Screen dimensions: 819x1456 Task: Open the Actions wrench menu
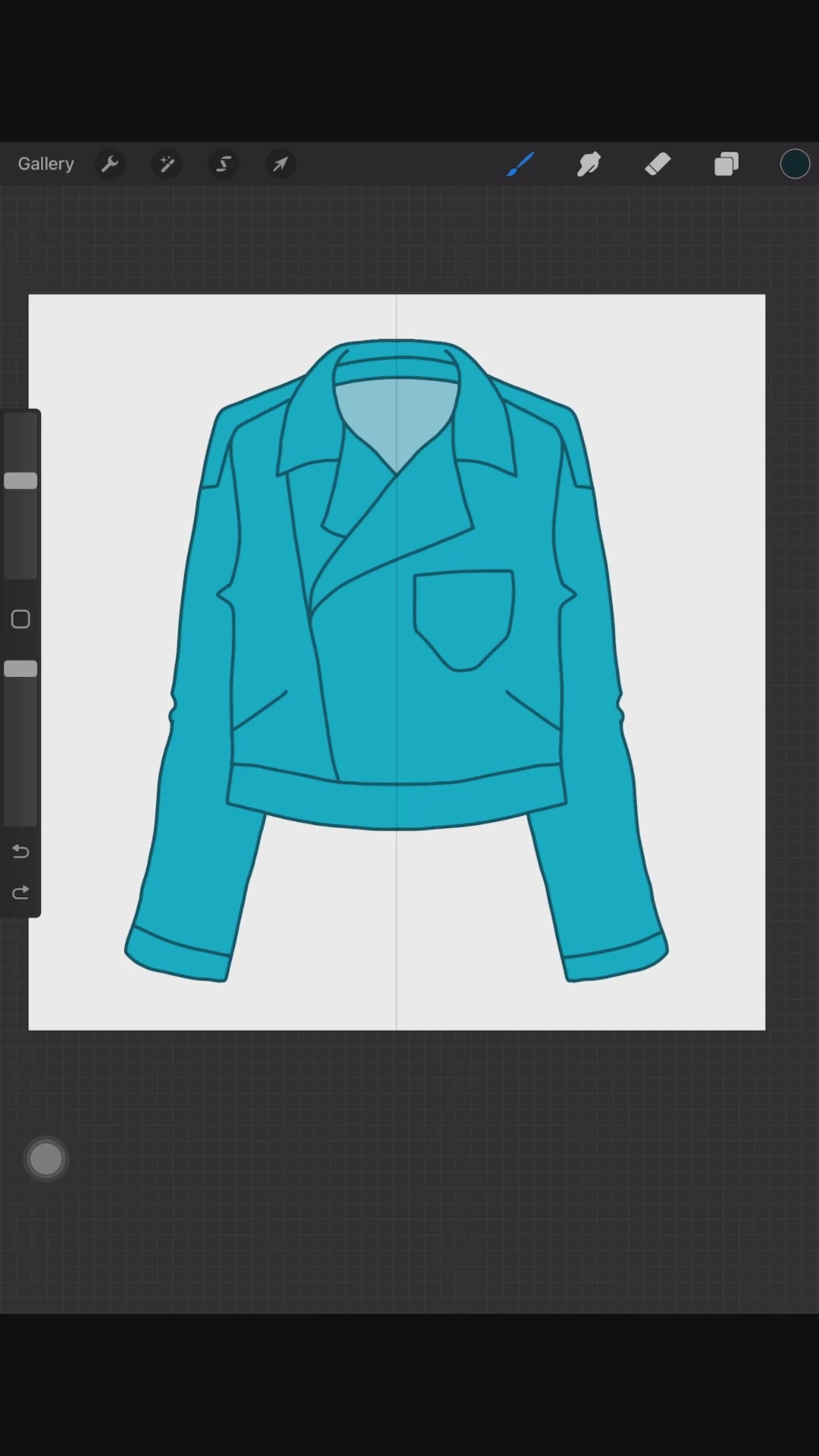coord(110,164)
